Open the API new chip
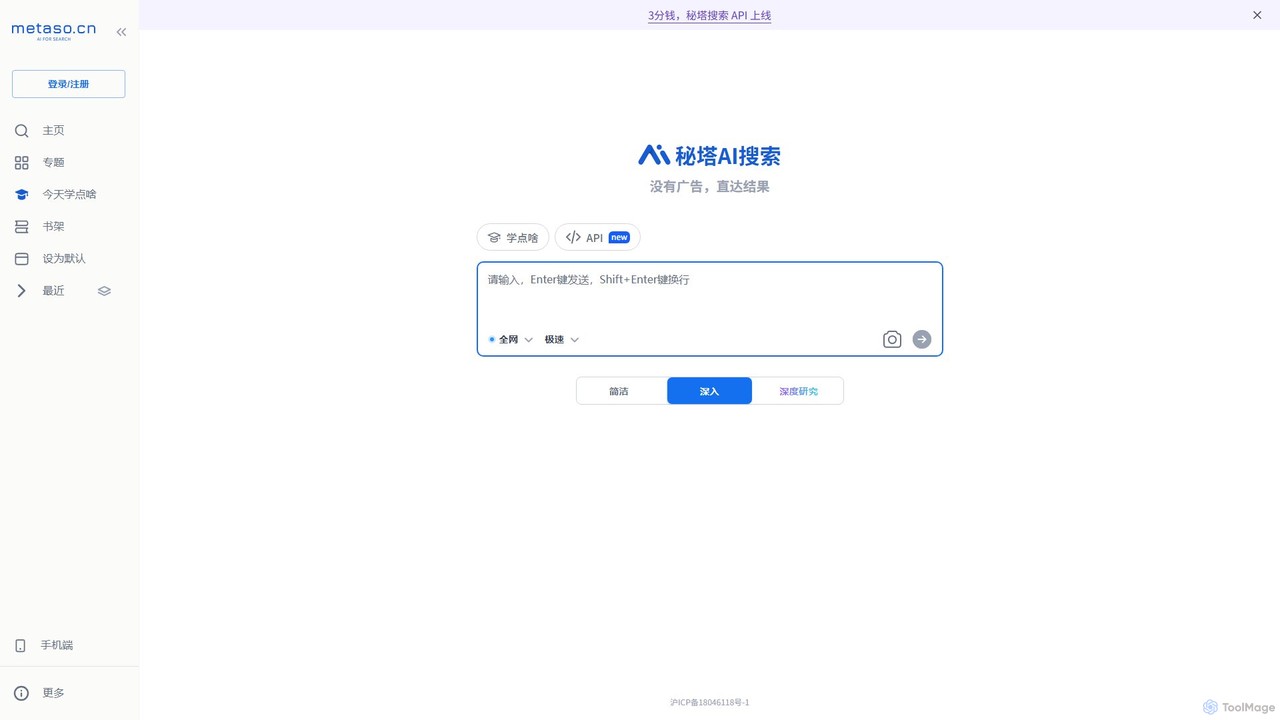Screen dimensions: 1280x720 [597, 237]
